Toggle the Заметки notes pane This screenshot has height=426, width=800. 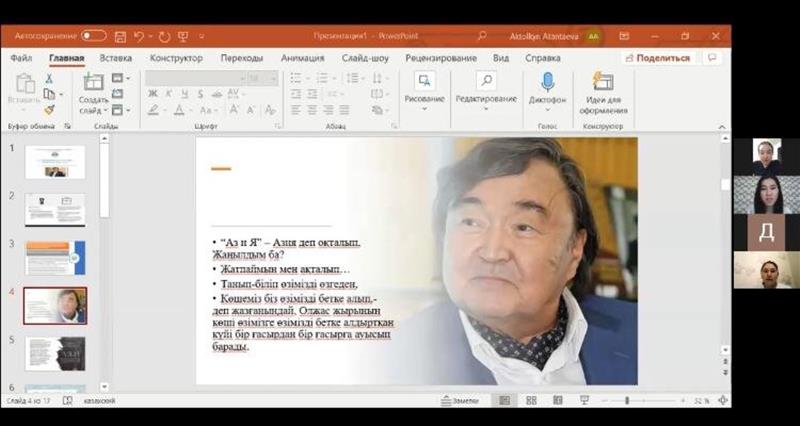click(x=460, y=400)
